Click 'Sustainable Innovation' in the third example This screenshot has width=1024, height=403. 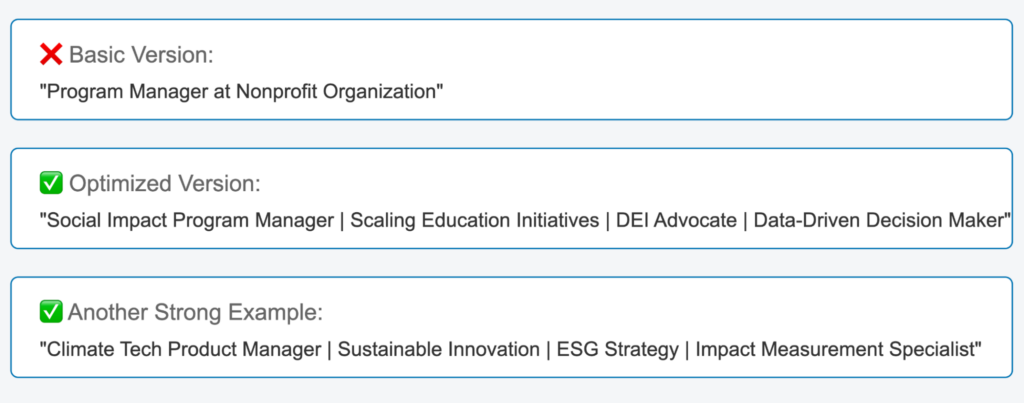click(x=439, y=349)
